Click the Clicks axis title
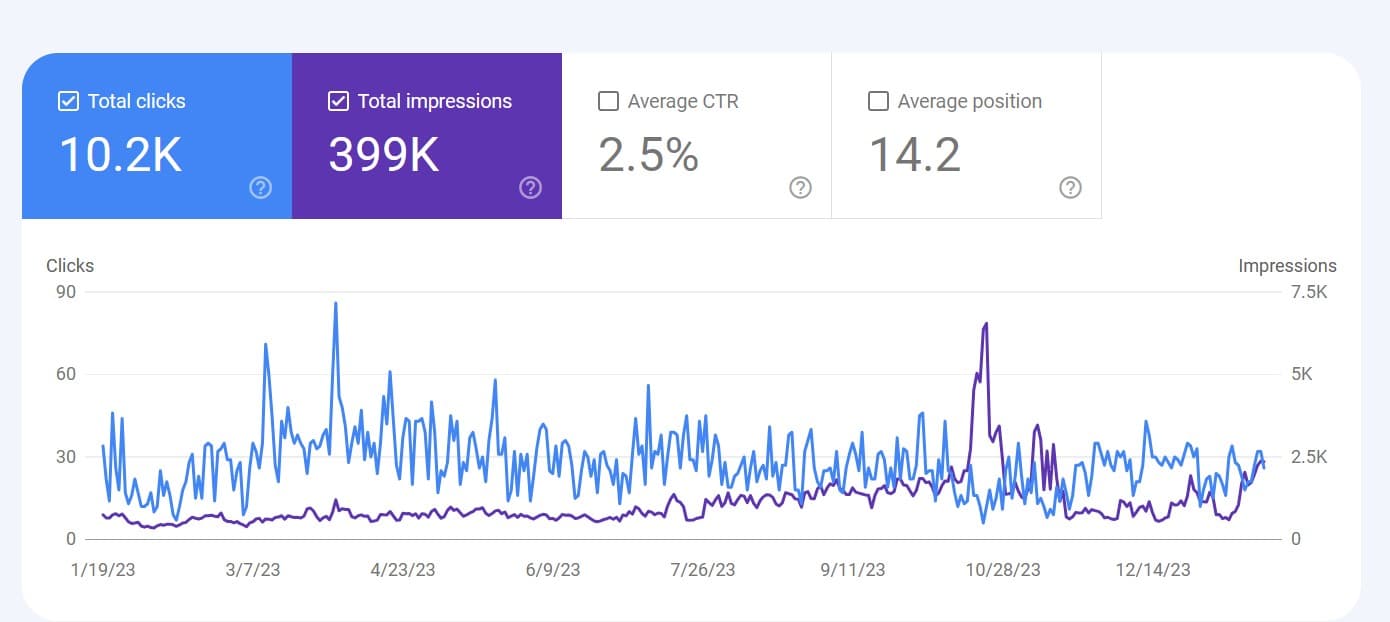This screenshot has height=622, width=1390. coord(70,266)
